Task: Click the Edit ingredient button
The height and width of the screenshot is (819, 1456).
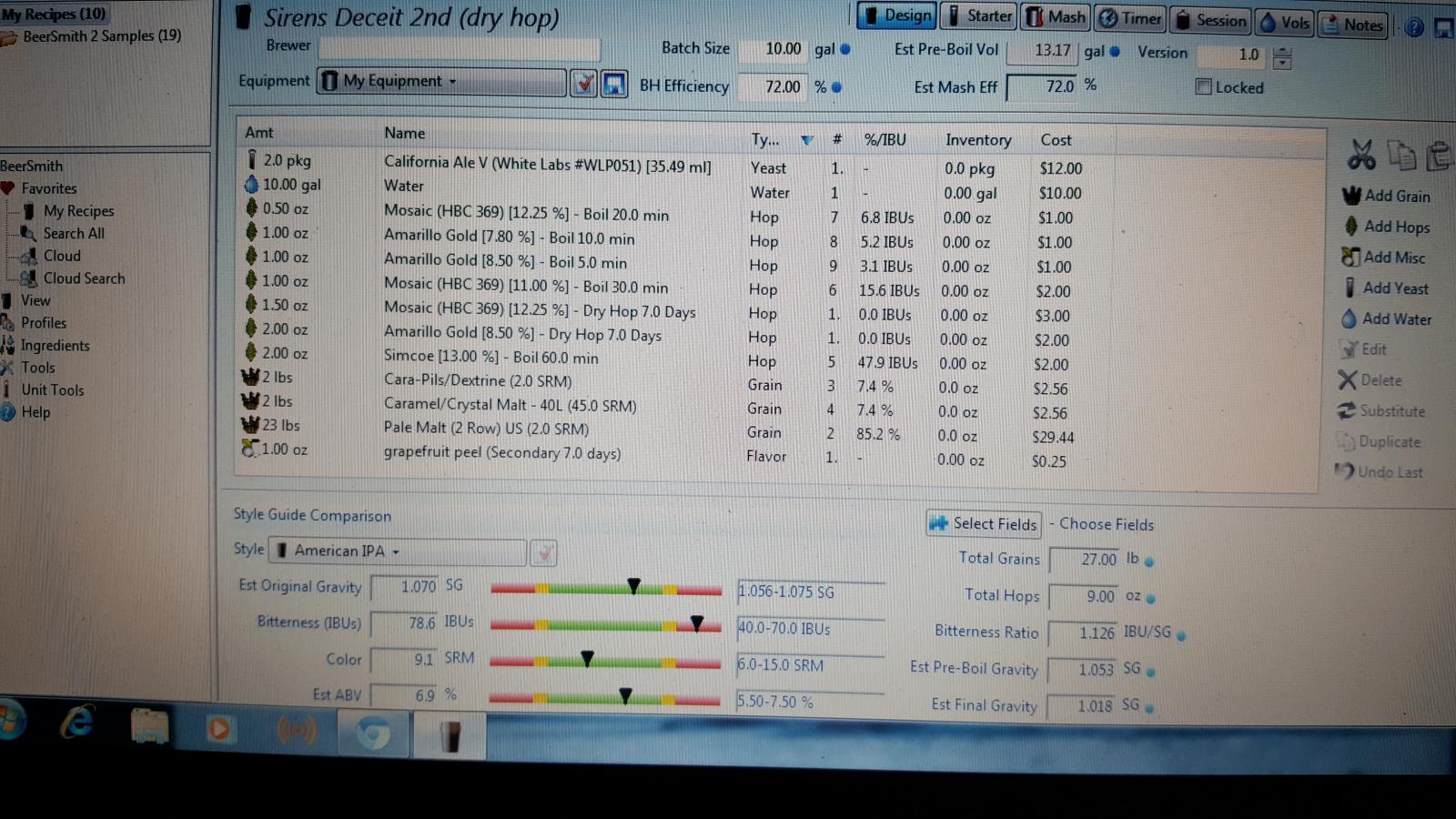Action: (x=1363, y=349)
